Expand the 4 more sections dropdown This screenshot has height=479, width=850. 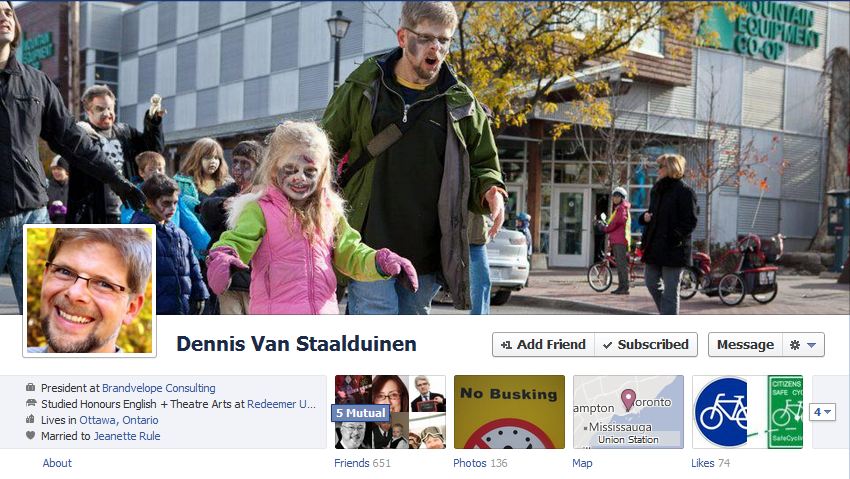point(822,412)
